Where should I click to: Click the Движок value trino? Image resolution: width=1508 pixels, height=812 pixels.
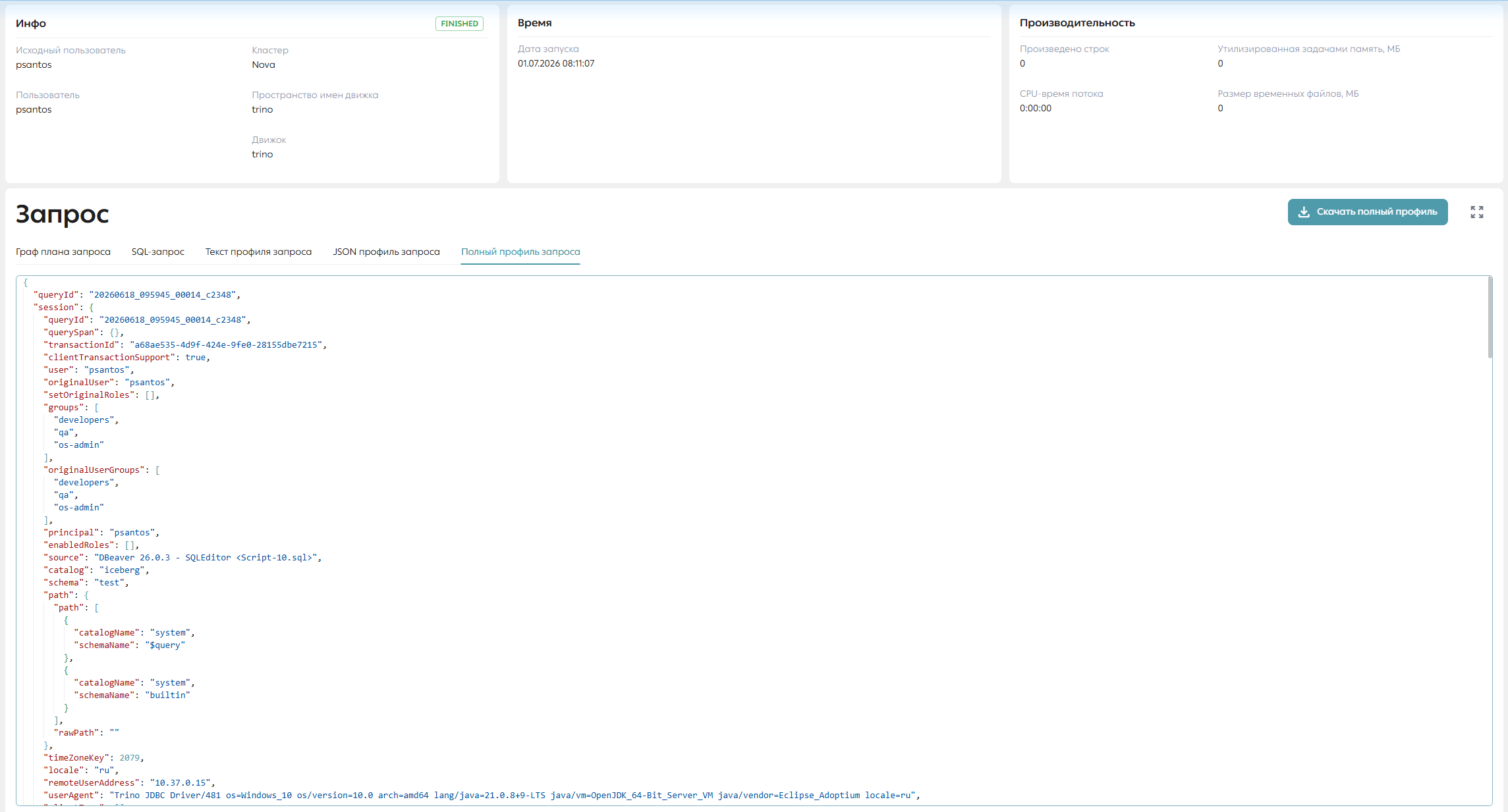point(262,154)
